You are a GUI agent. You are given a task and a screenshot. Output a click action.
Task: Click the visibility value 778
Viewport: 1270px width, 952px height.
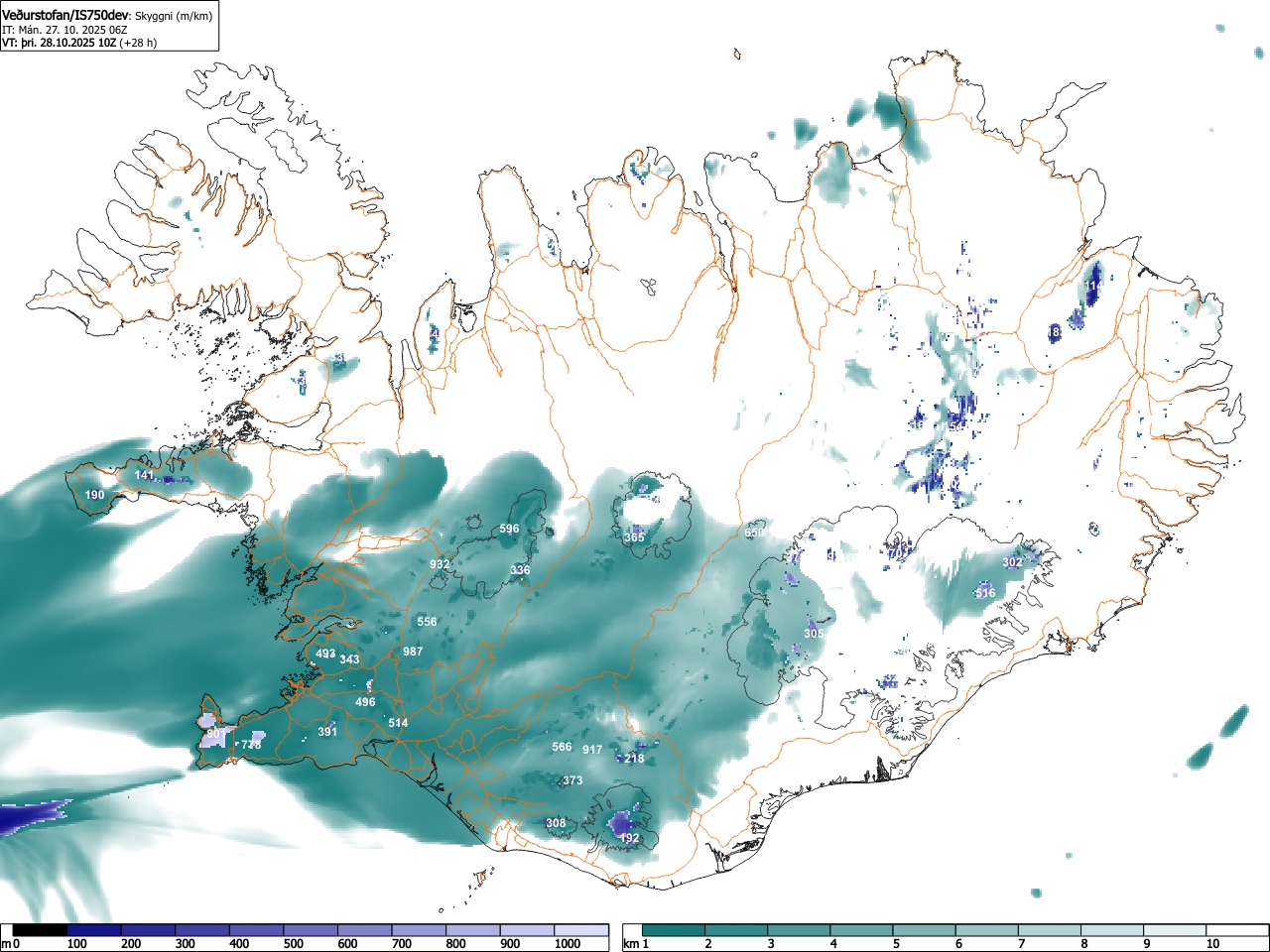tap(251, 745)
